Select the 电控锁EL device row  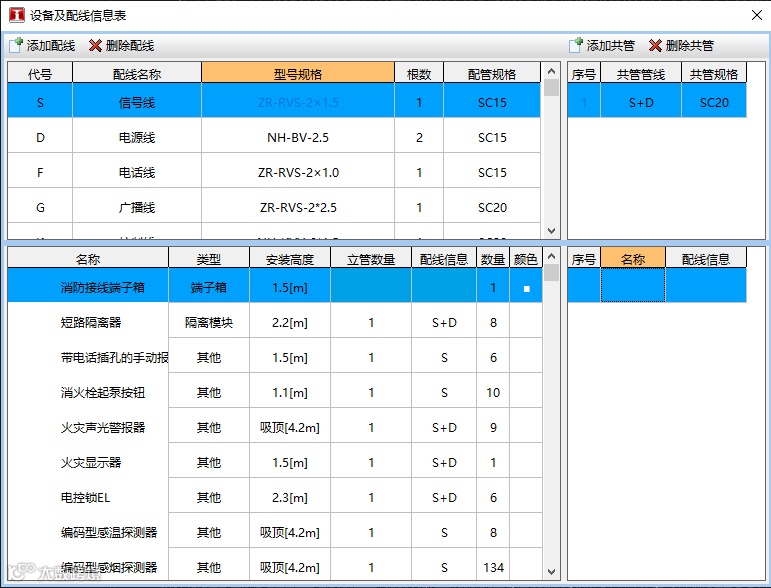[275, 496]
